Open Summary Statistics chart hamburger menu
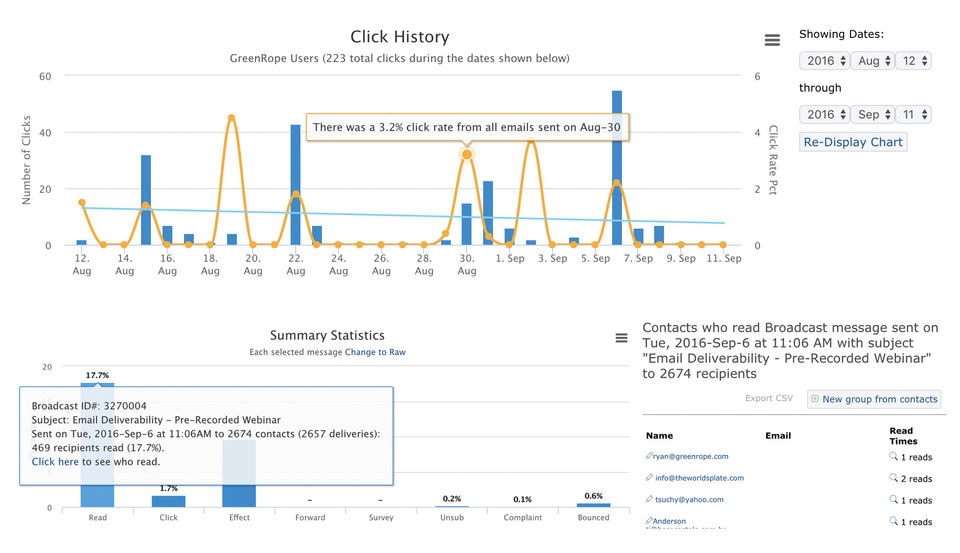Image resolution: width=960 pixels, height=553 pixels. coord(621,338)
